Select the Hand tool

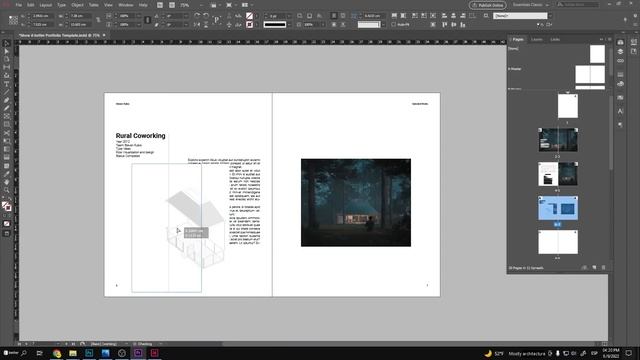click(x=7, y=182)
